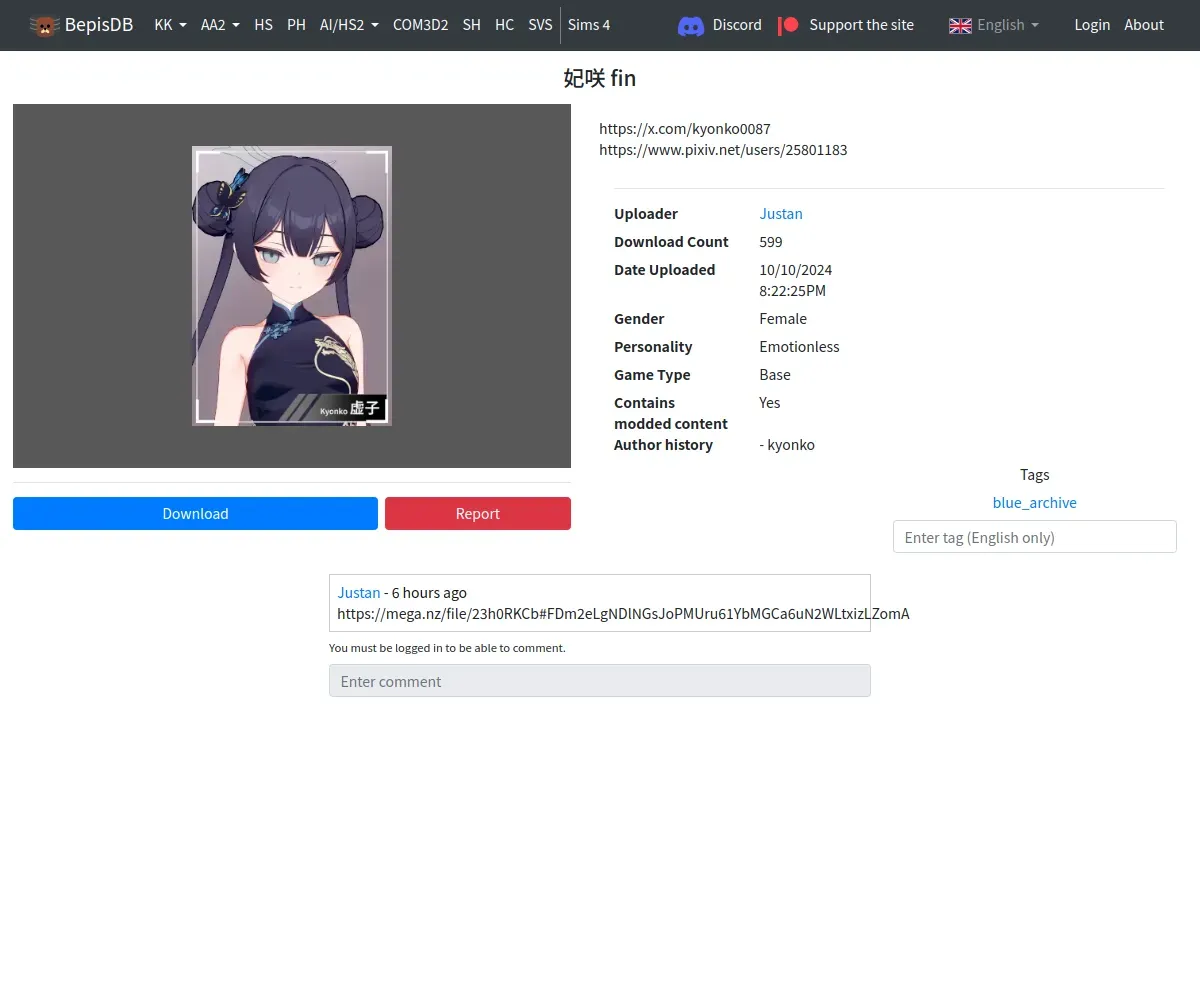Screen dimensions: 1200x1000
Task: Click the Discord logo icon
Action: click(691, 25)
